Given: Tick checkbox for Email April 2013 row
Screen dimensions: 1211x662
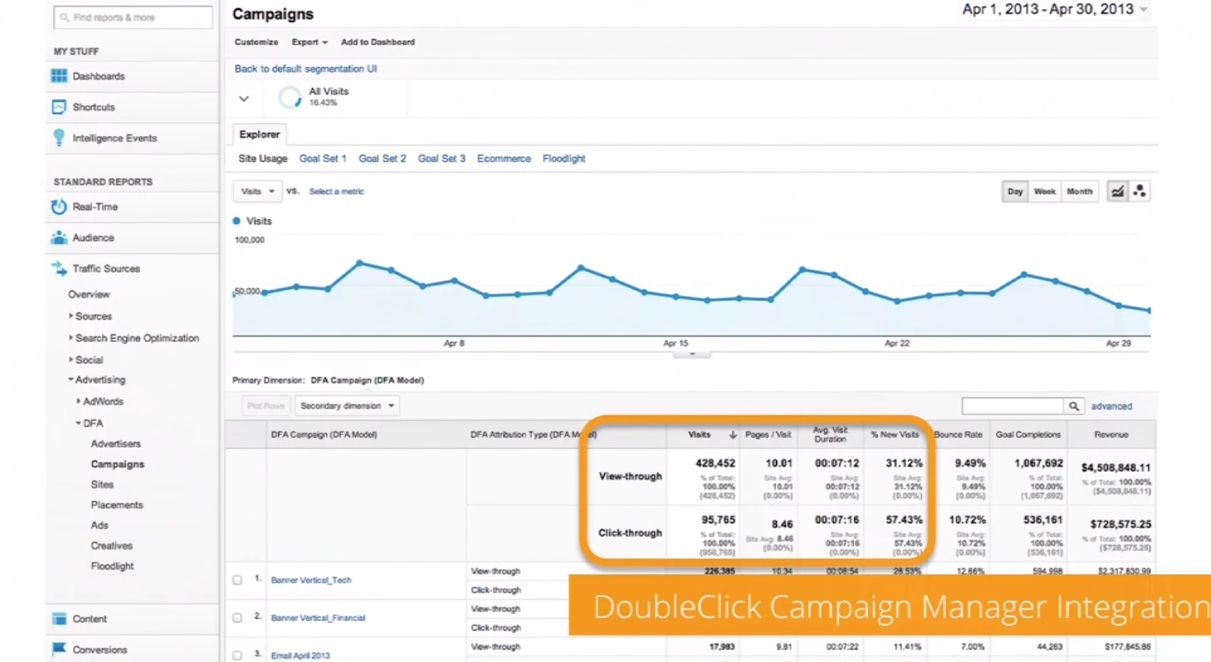Looking at the screenshot, I should click(x=237, y=655).
